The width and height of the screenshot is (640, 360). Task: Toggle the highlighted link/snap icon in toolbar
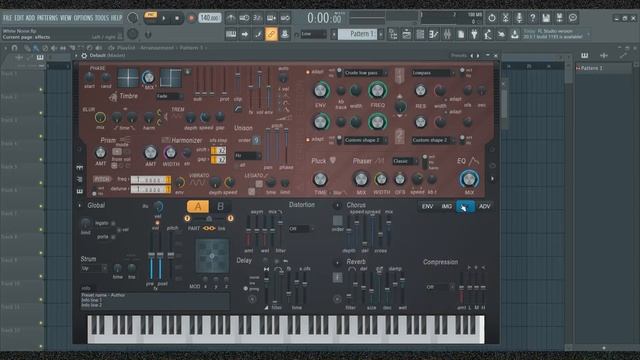[271, 34]
